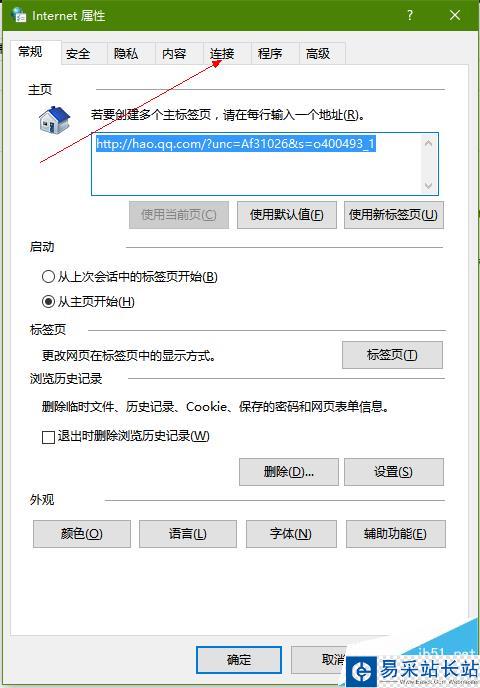Open 标签页 settings button
This screenshot has height=688, width=480.
(x=392, y=355)
